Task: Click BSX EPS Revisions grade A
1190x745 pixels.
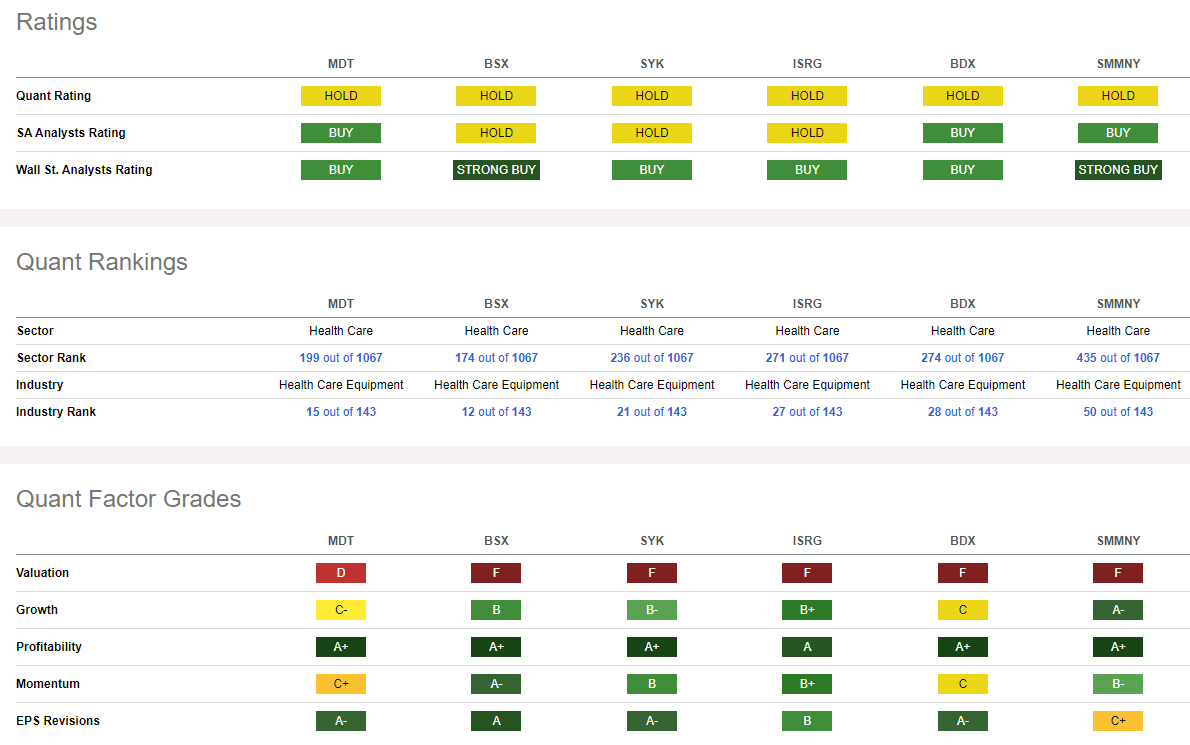Action: [496, 721]
